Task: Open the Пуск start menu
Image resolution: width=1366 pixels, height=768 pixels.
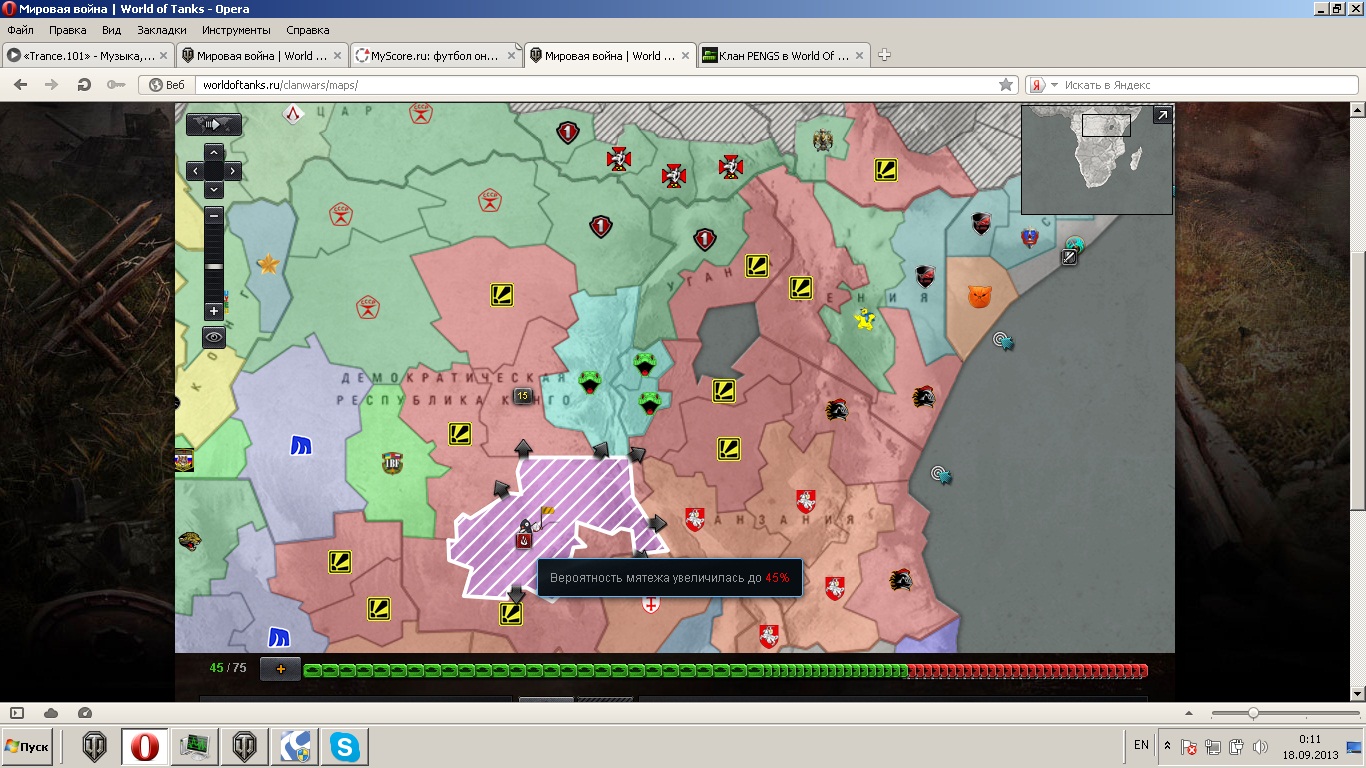Action: click(28, 746)
